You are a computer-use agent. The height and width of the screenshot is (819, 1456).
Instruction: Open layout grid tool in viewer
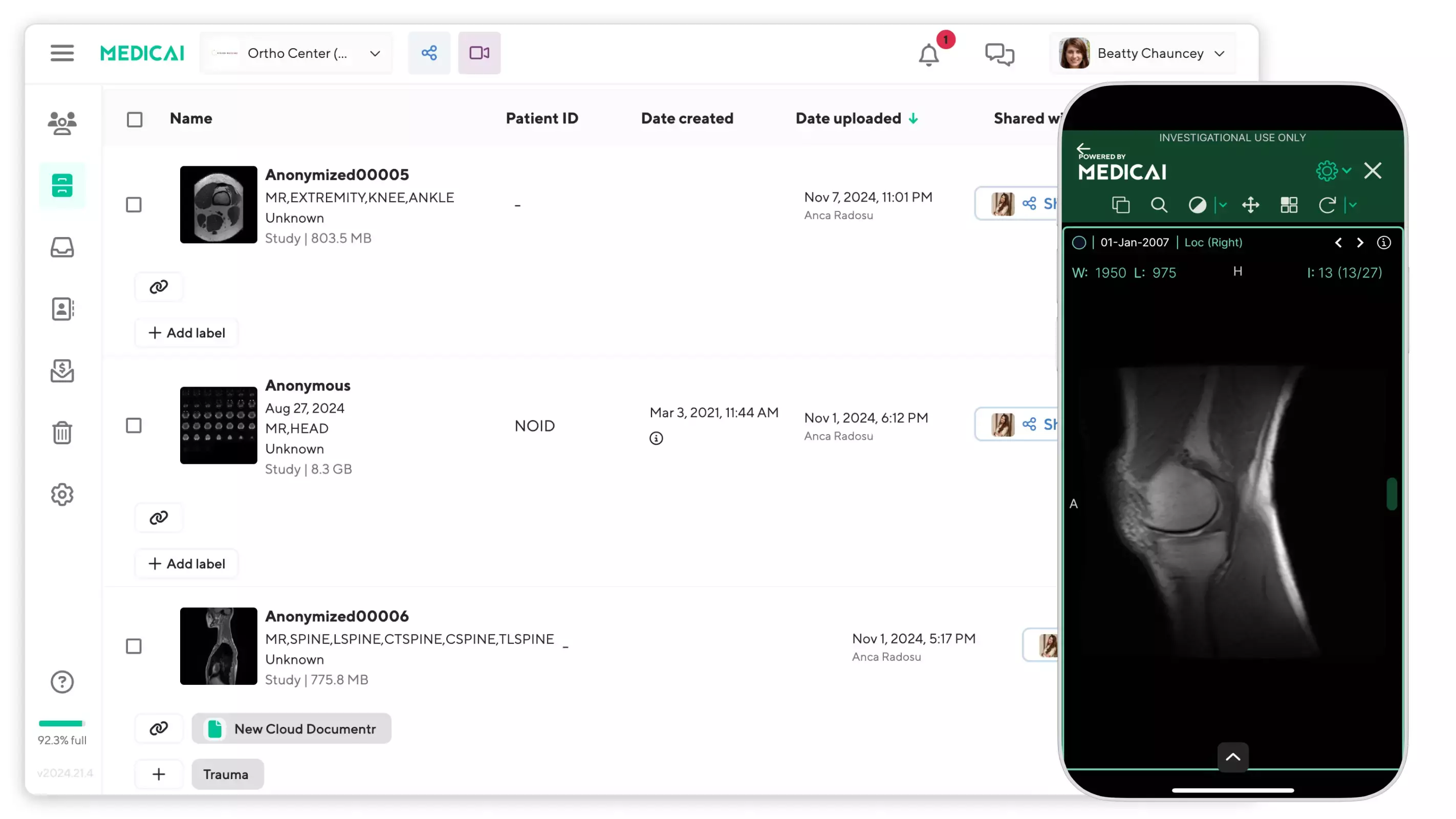[x=1289, y=205]
